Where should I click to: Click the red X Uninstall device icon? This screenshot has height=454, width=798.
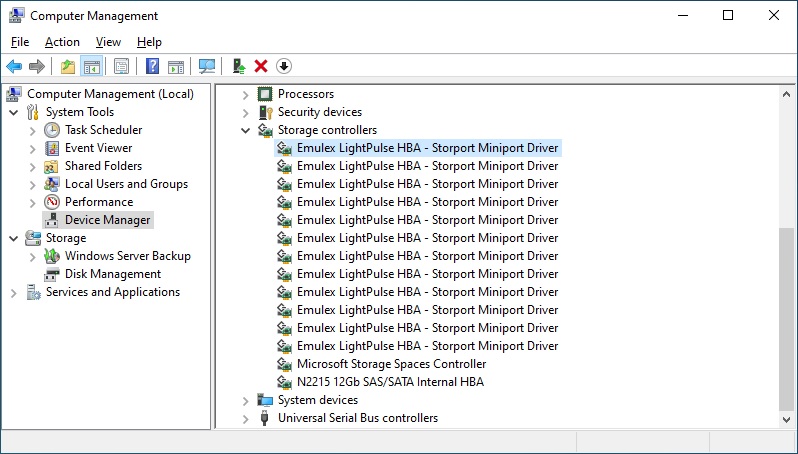[x=261, y=66]
